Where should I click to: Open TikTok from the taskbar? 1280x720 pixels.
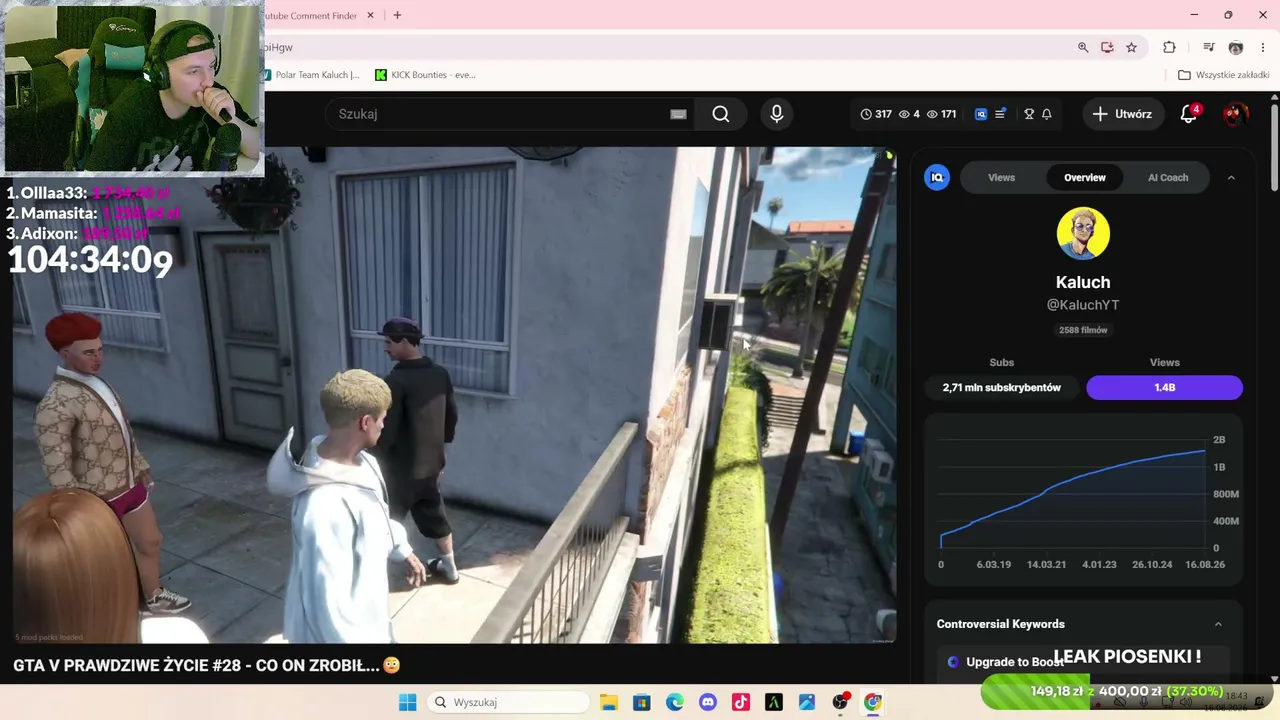click(741, 702)
